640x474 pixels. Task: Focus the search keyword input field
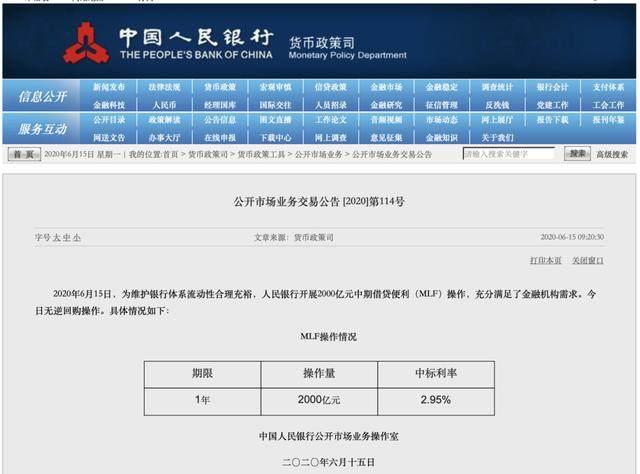pos(509,154)
